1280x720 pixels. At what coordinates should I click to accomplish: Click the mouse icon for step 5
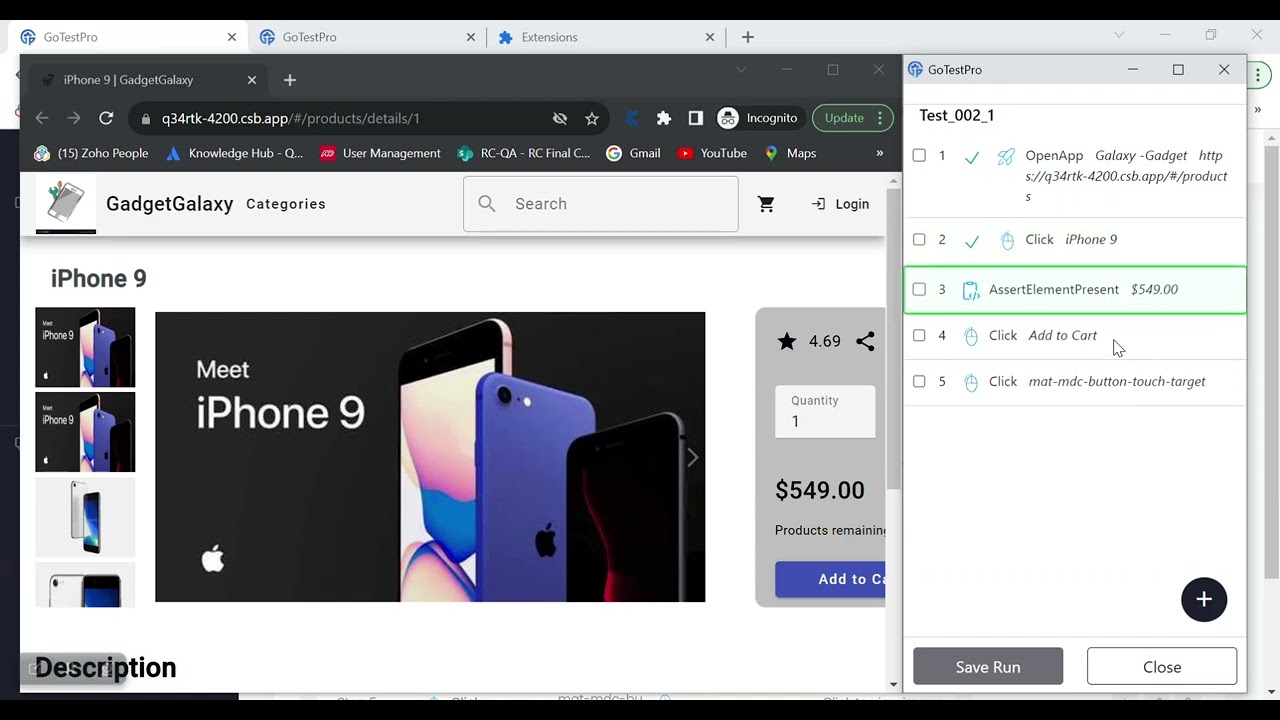(x=971, y=382)
